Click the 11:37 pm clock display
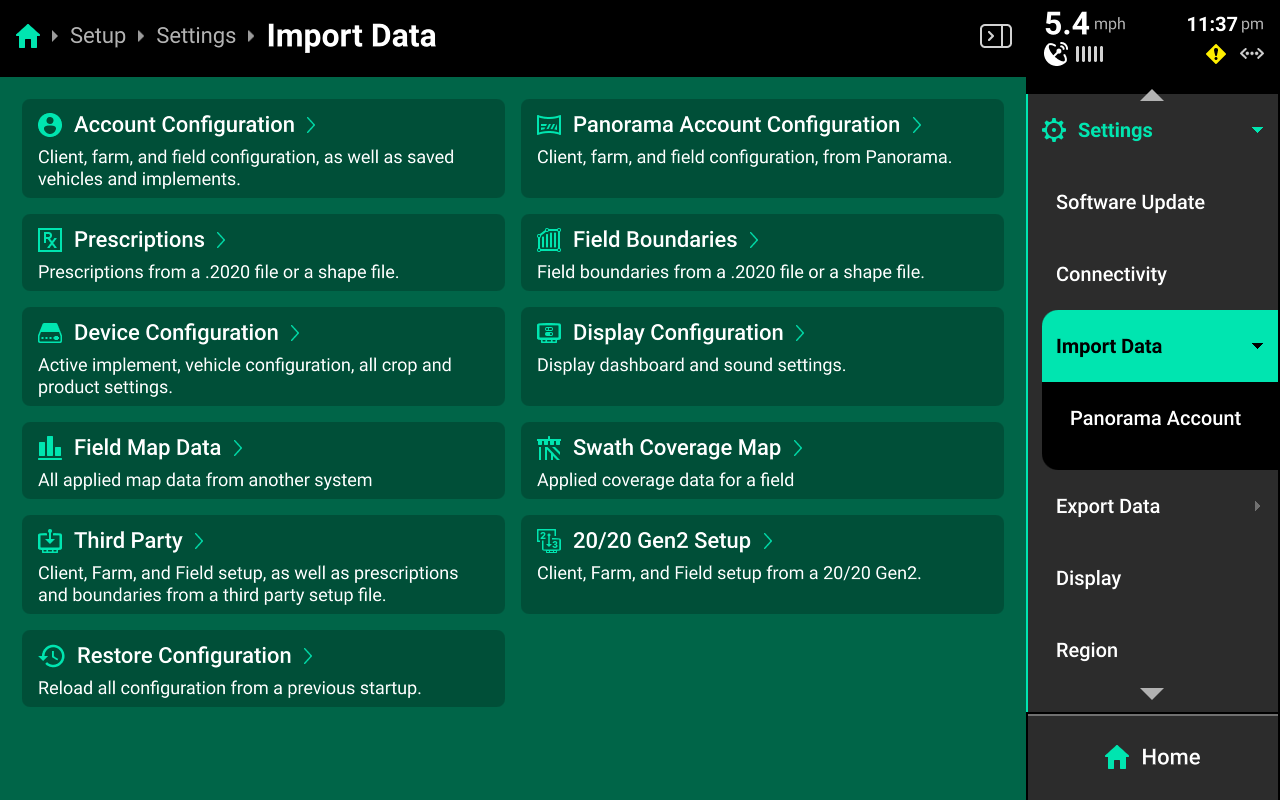Viewport: 1280px width, 800px height. (1225, 24)
